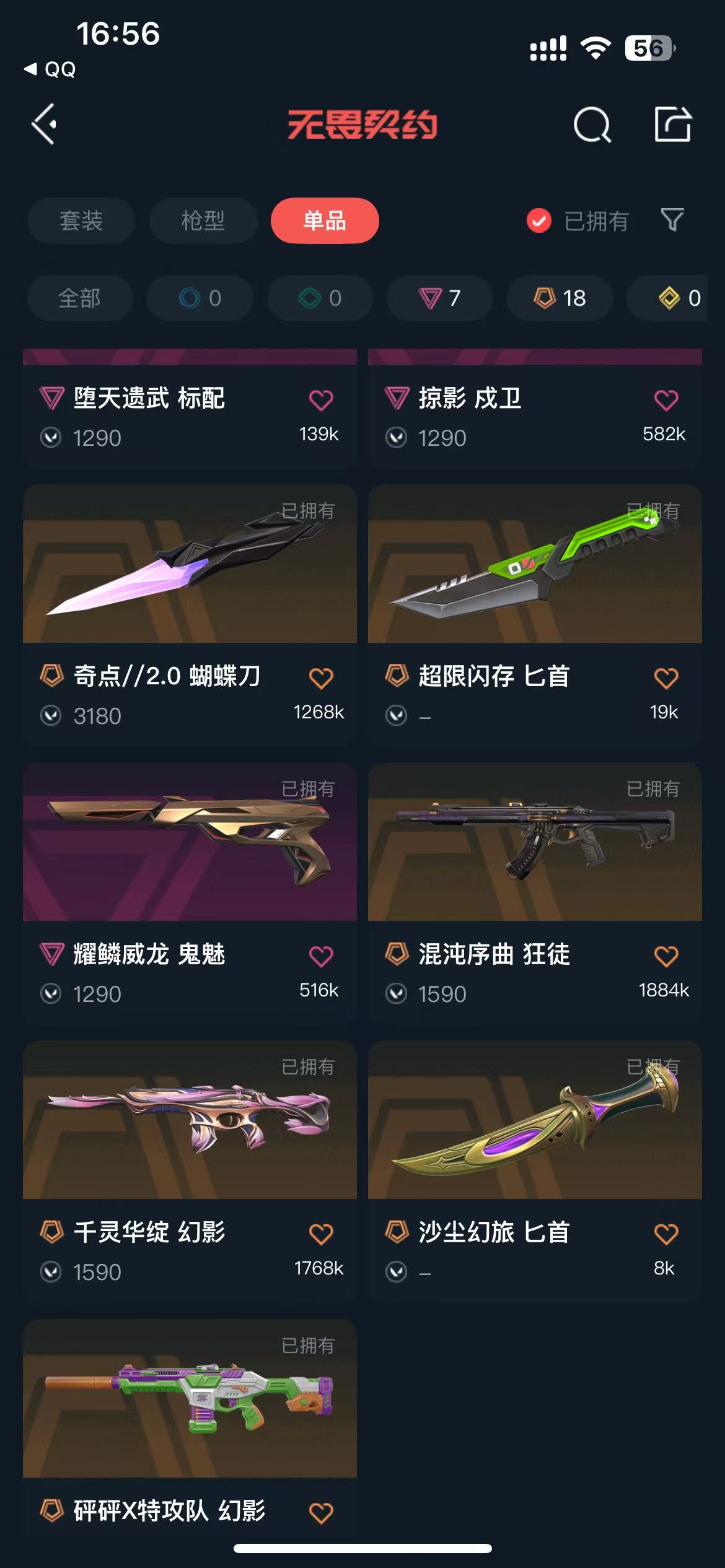Favorite 奇点//2.0 蝴蝶刀 with heart icon
725x1568 pixels.
pos(321,678)
